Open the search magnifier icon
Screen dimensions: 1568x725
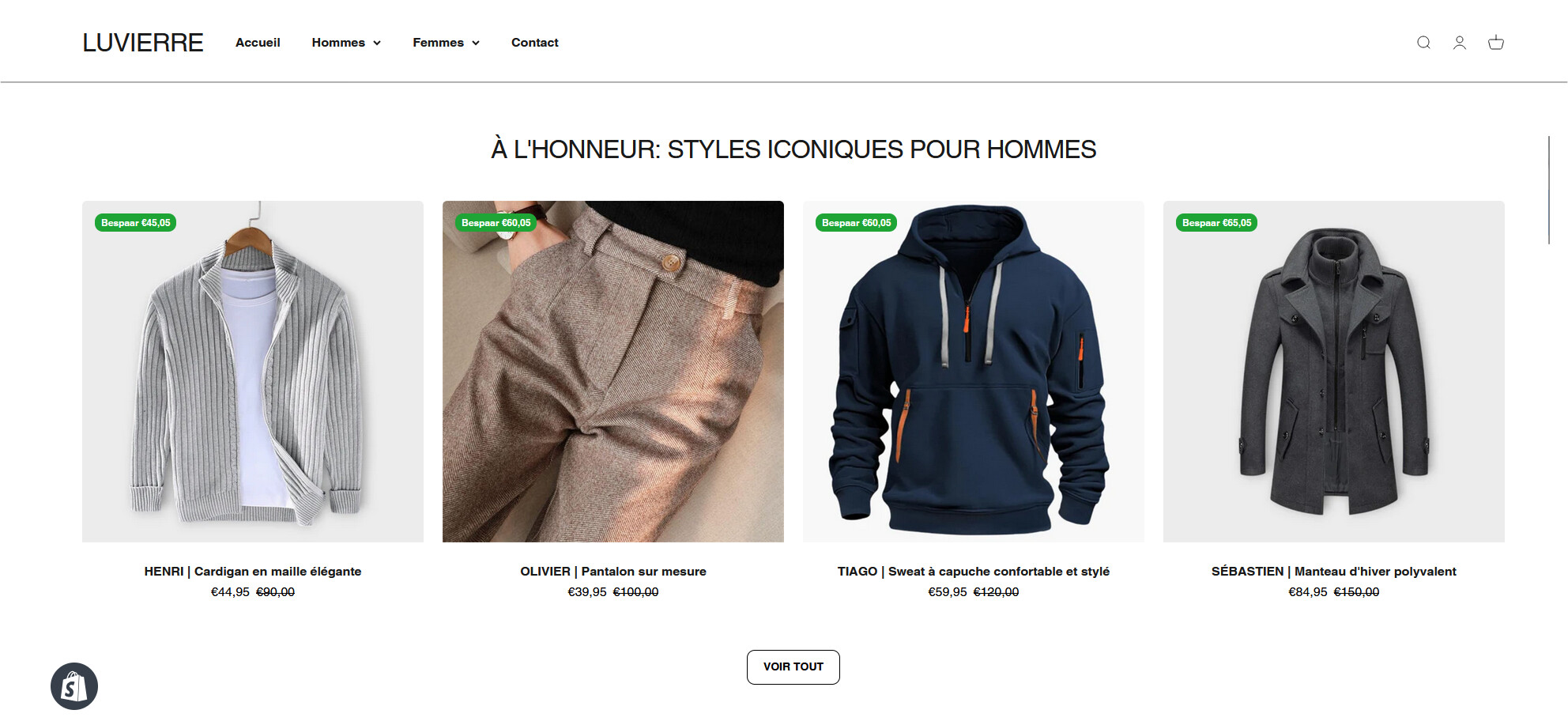[x=1423, y=43]
